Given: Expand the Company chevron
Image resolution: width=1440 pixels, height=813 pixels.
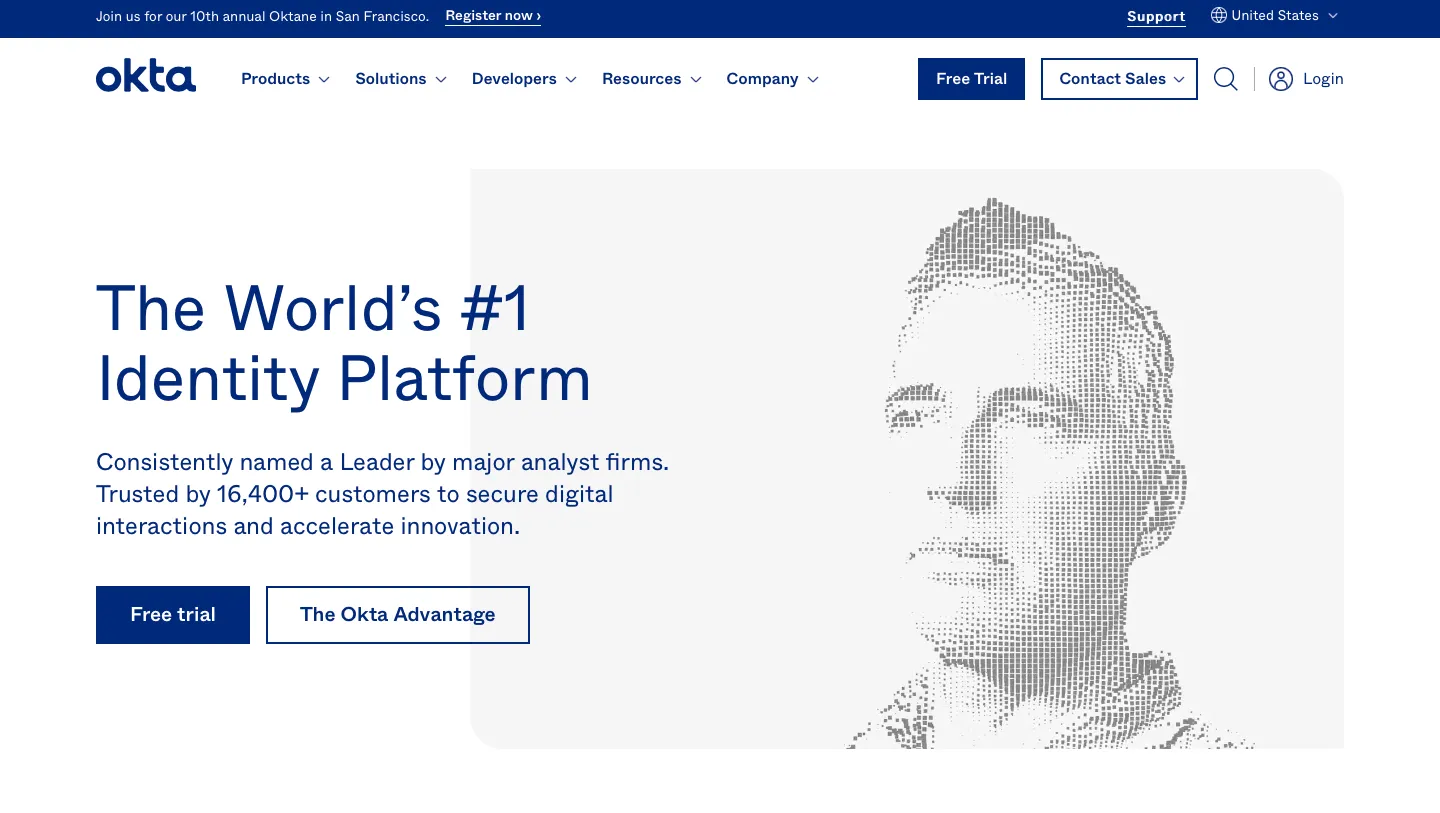Looking at the screenshot, I should [813, 80].
